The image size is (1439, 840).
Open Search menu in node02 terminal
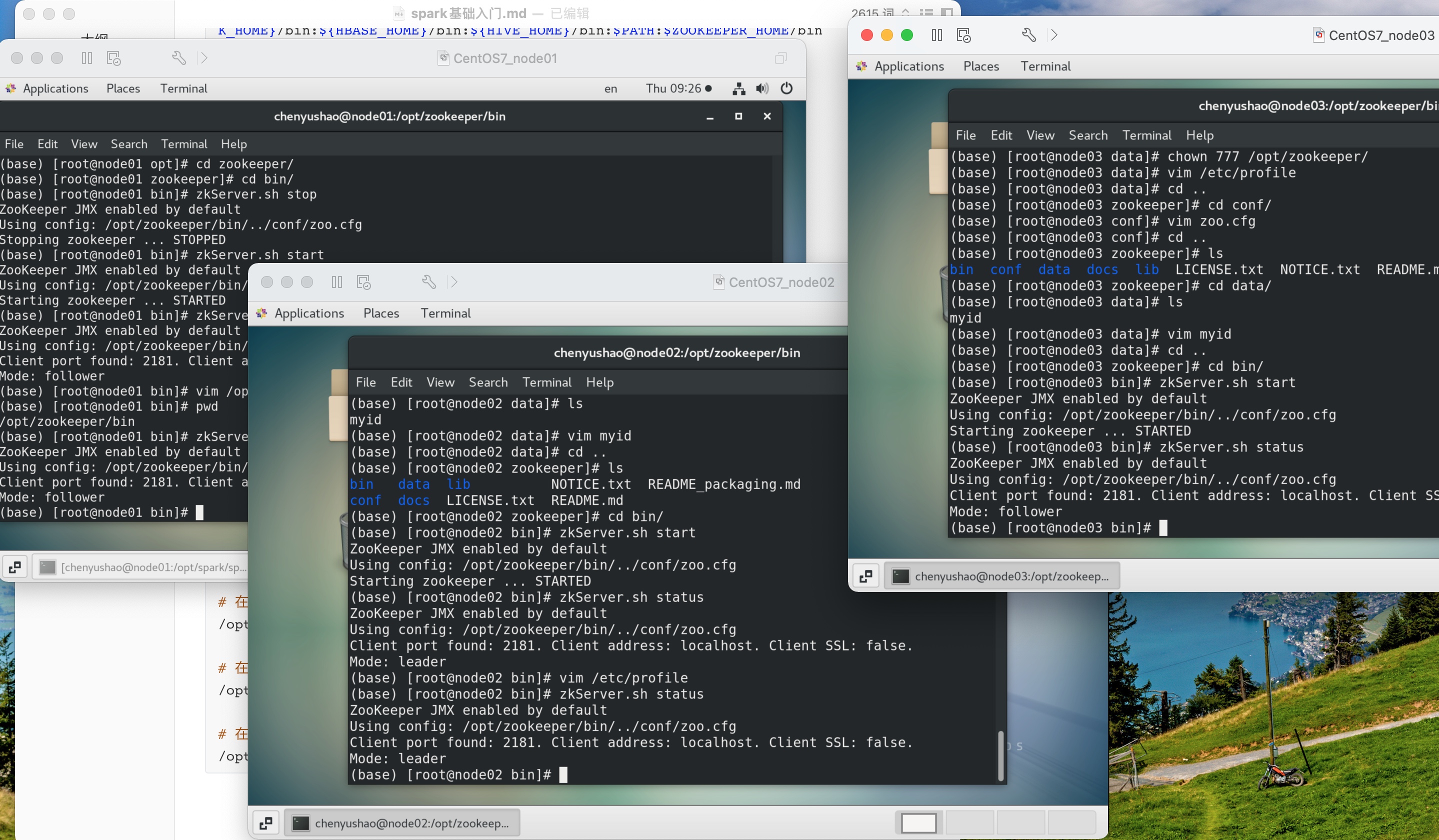tap(488, 382)
